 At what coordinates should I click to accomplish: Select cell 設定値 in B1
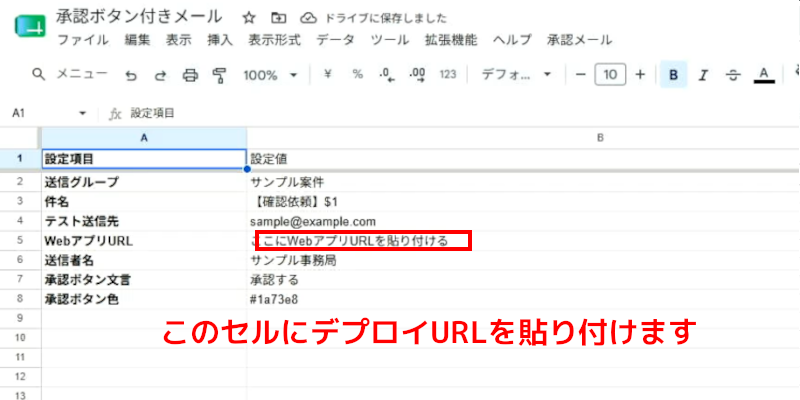point(523,159)
